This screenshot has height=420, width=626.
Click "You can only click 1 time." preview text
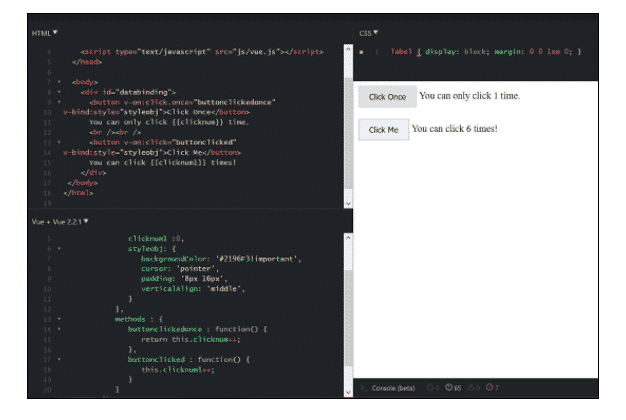coord(470,96)
